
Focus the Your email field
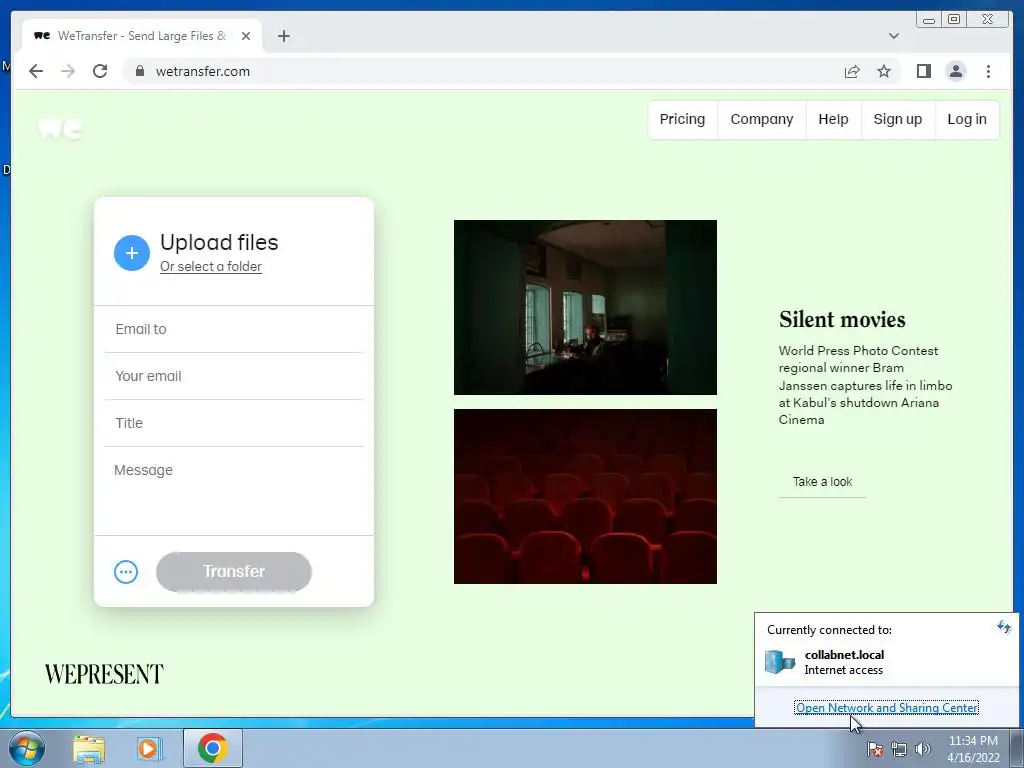pos(234,376)
